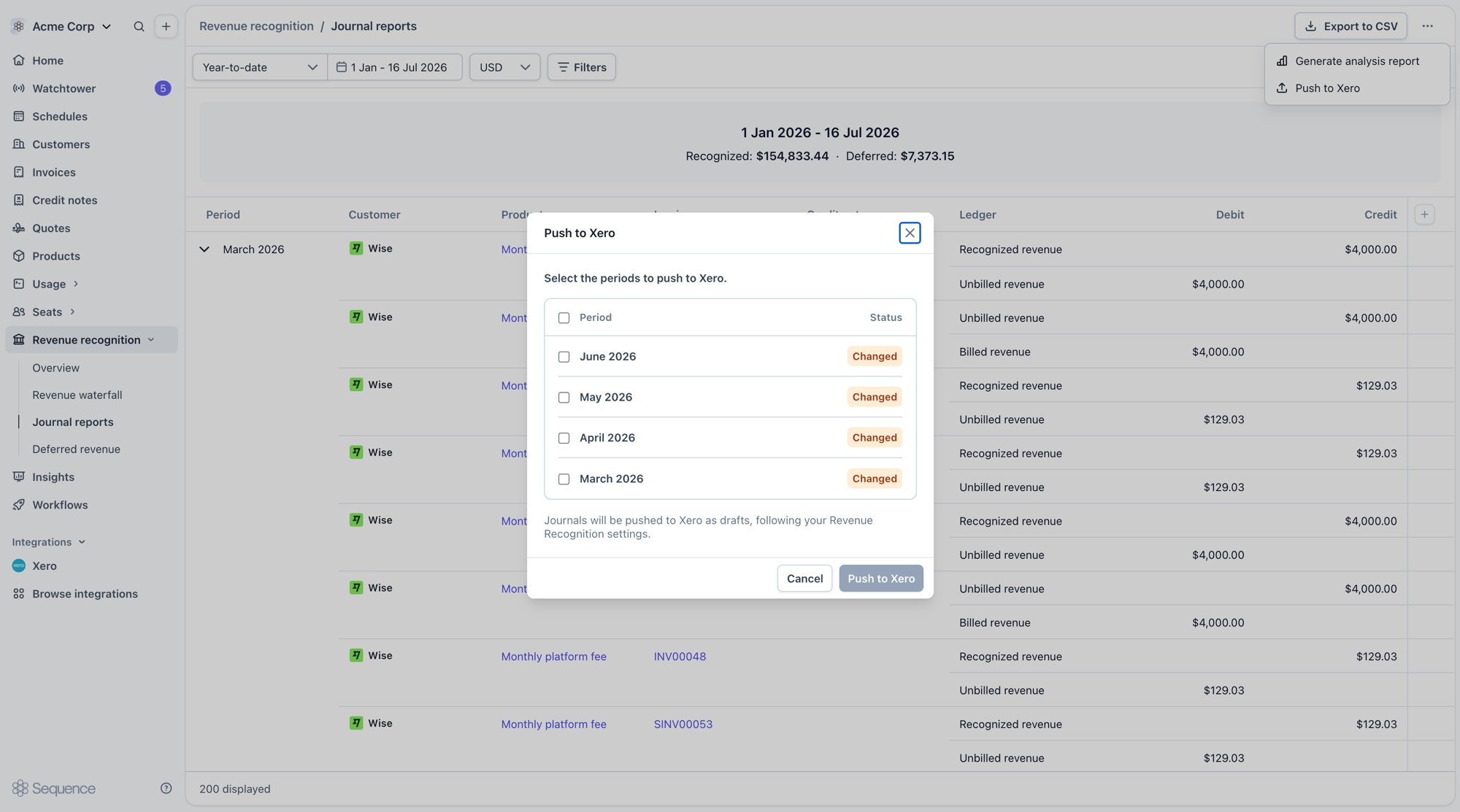Click the Deferred total $7,373.15

click(927, 156)
